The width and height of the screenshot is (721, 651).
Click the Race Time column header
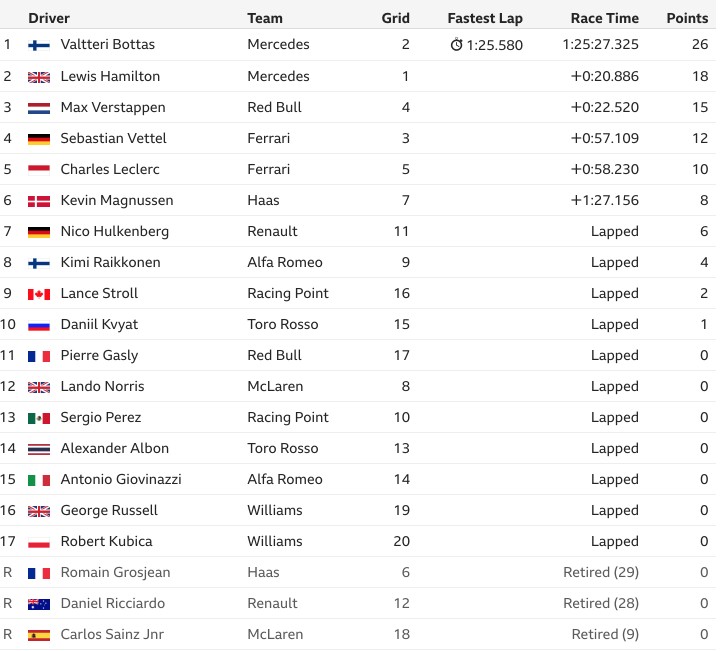(605, 18)
